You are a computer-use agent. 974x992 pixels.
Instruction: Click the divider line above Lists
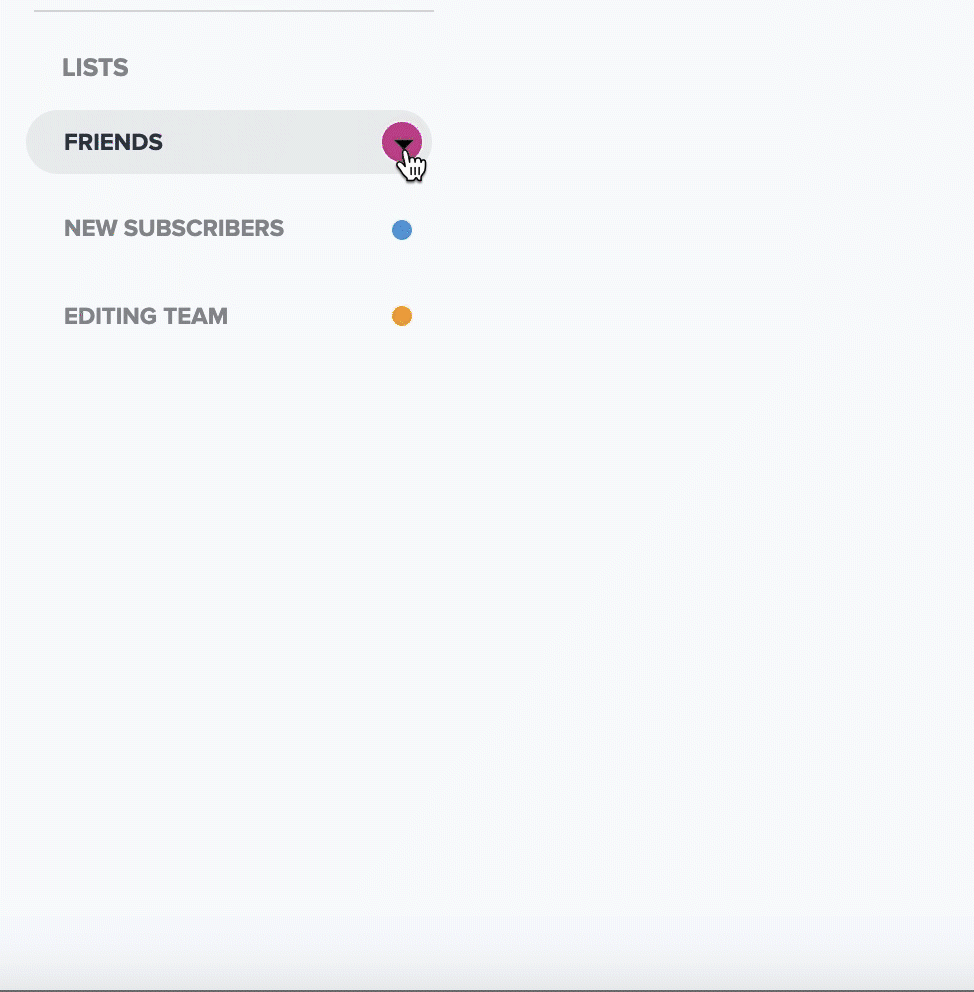[x=233, y=11]
